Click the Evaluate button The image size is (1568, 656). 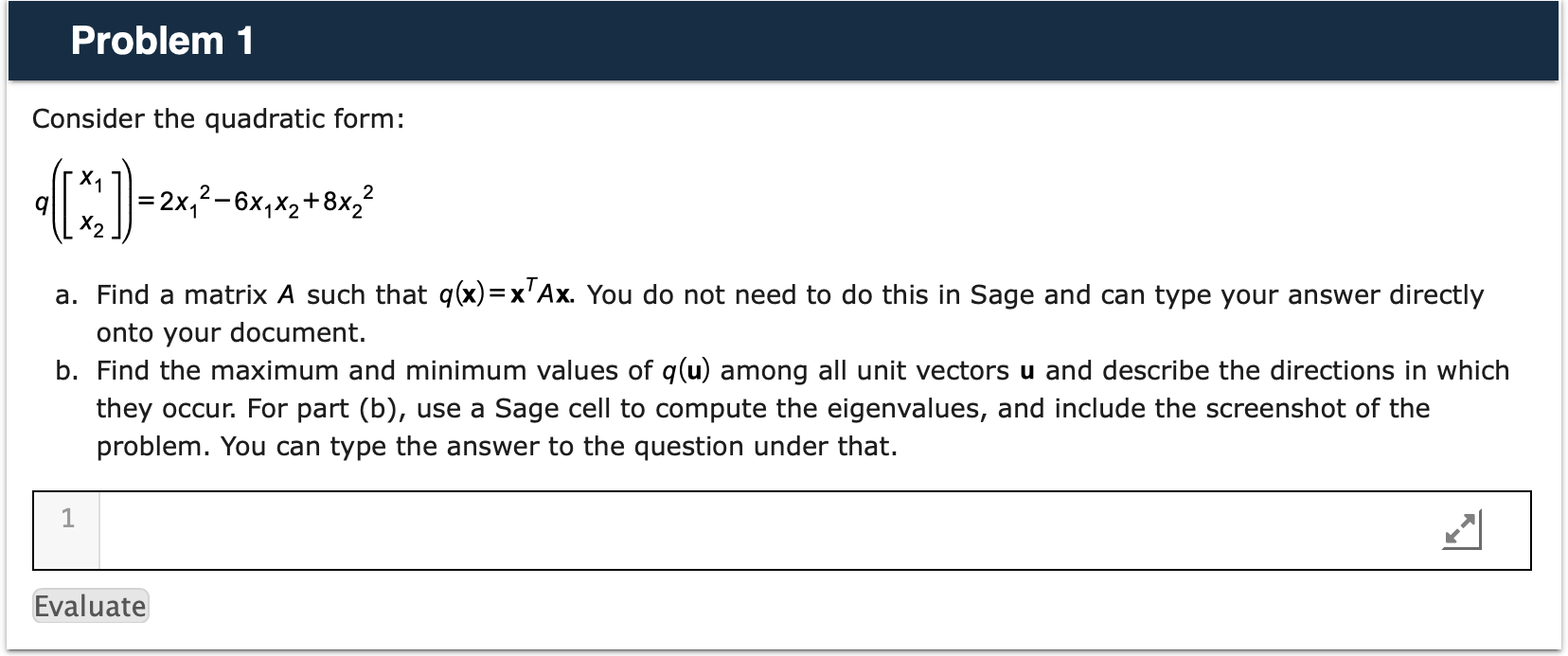pyautogui.click(x=89, y=606)
